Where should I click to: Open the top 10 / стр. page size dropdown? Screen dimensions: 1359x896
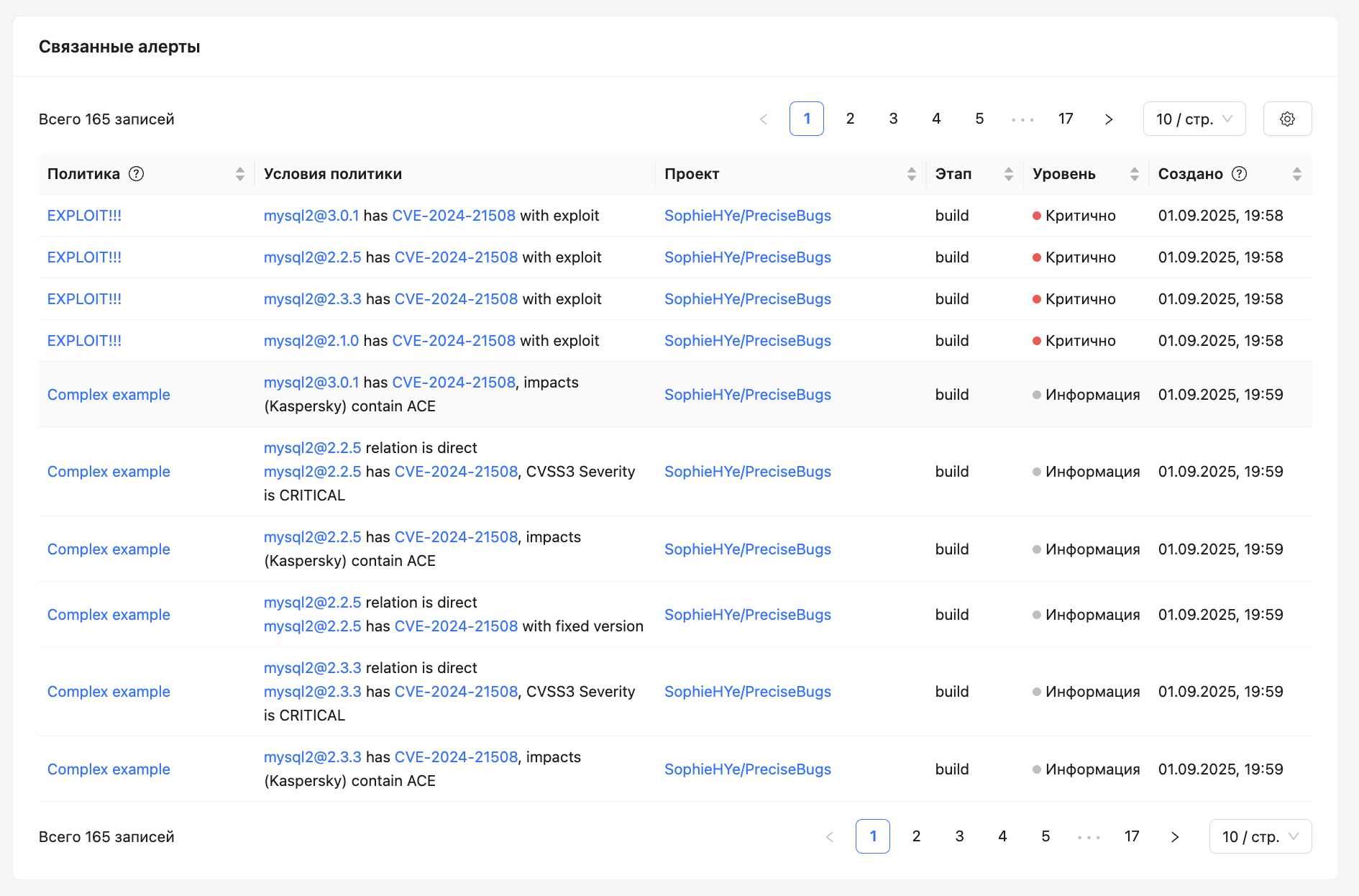[x=1194, y=118]
